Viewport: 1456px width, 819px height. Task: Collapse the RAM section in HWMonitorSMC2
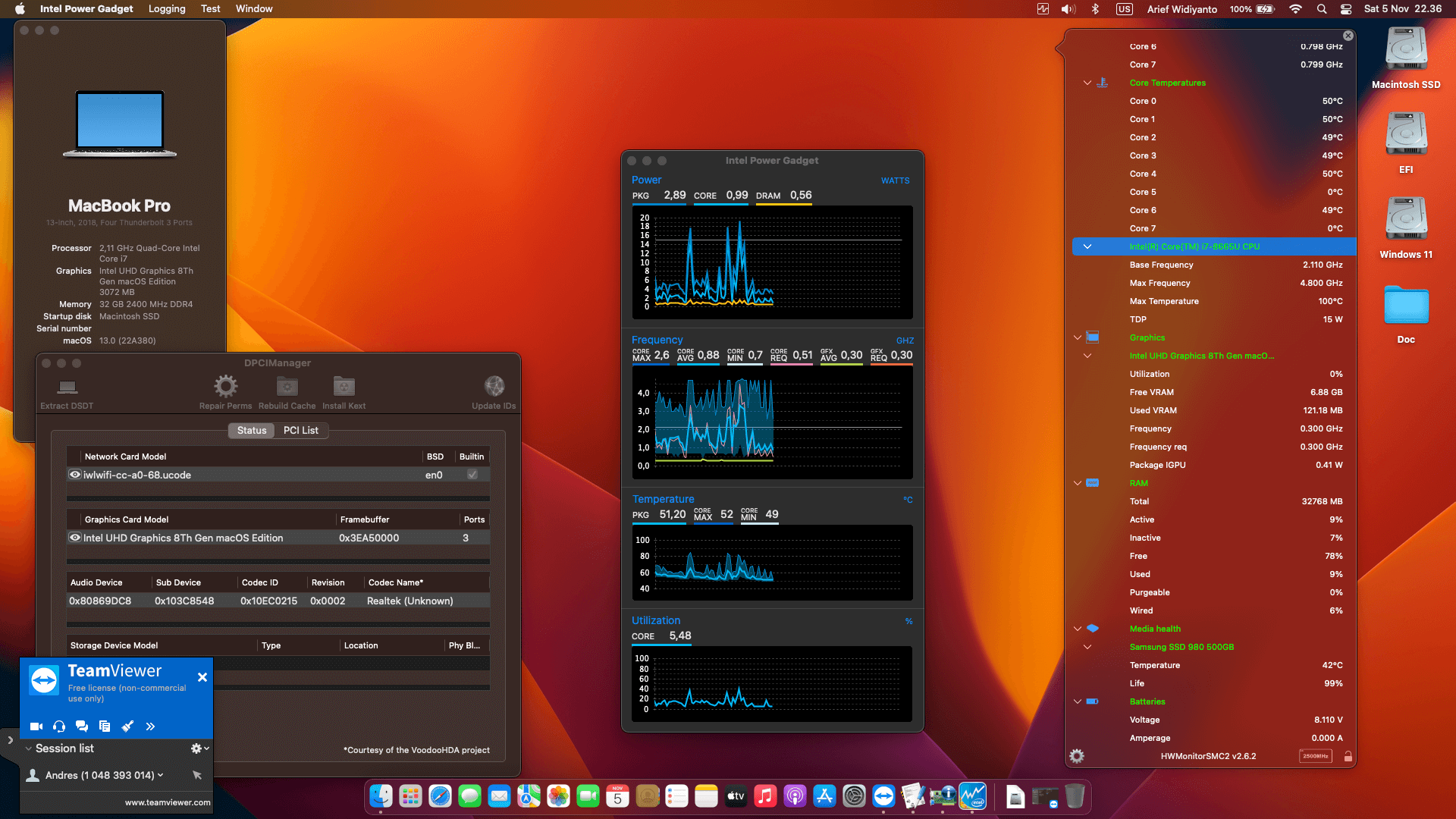[1078, 483]
